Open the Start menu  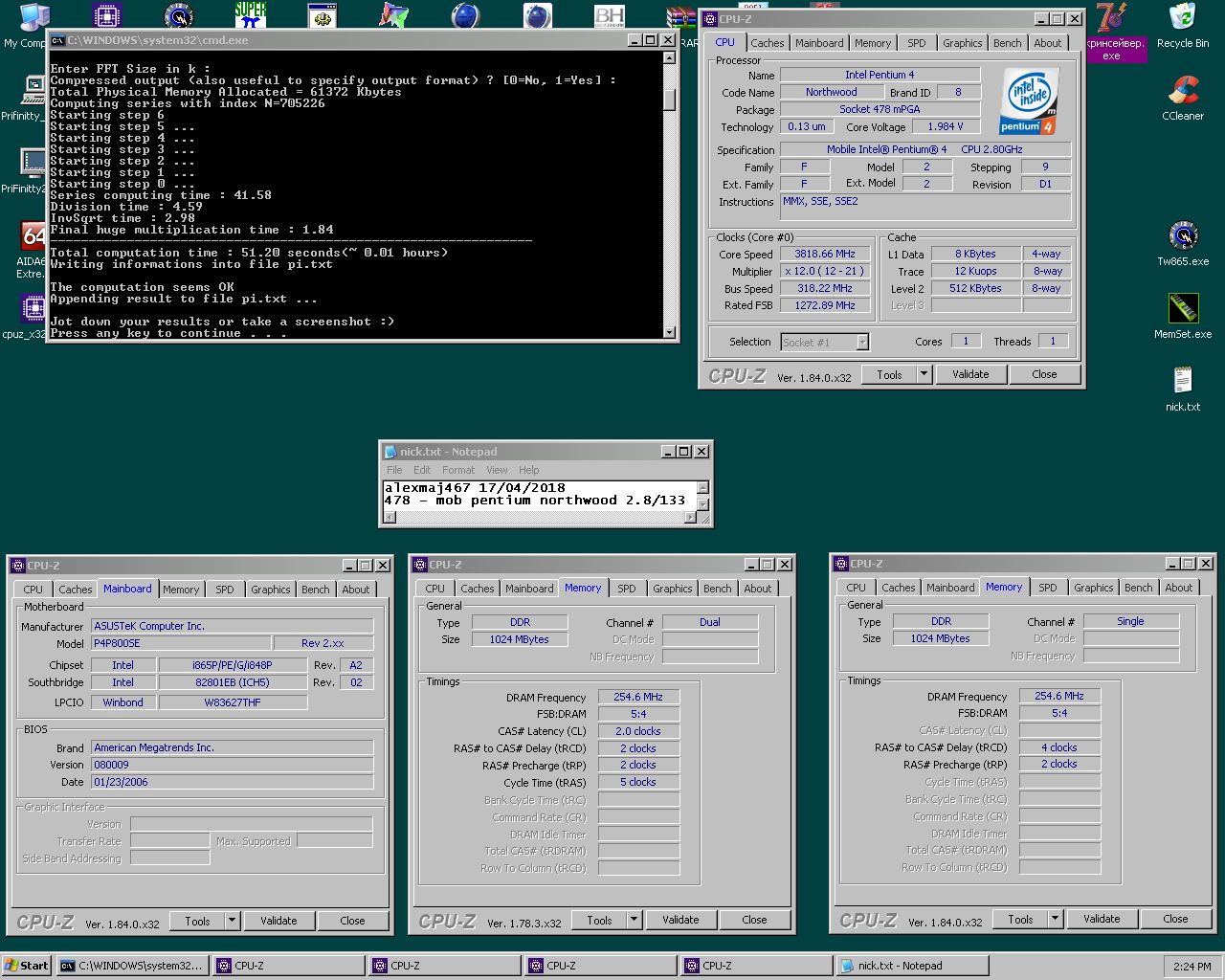pyautogui.click(x=26, y=966)
